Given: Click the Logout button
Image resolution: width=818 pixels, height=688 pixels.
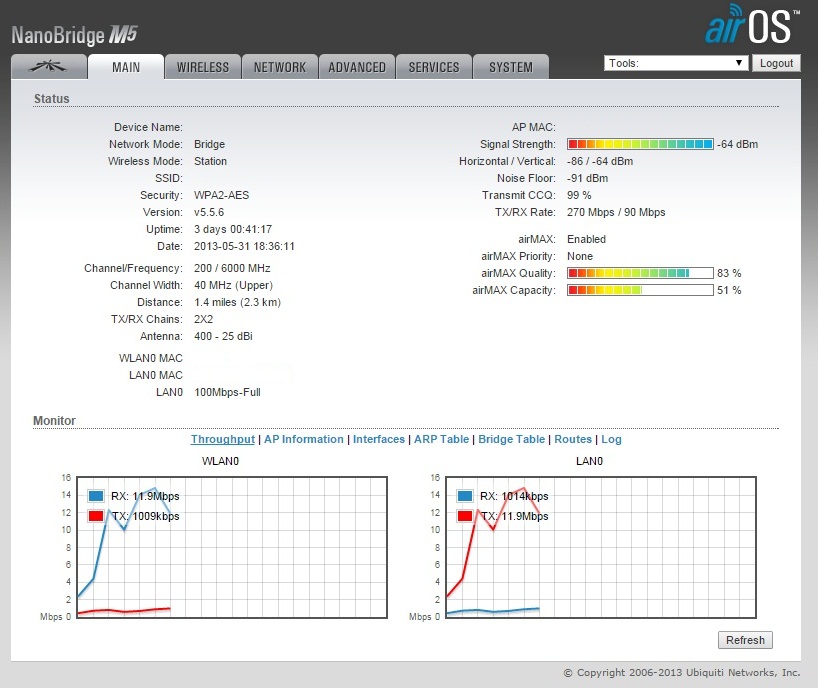Looking at the screenshot, I should tap(776, 63).
